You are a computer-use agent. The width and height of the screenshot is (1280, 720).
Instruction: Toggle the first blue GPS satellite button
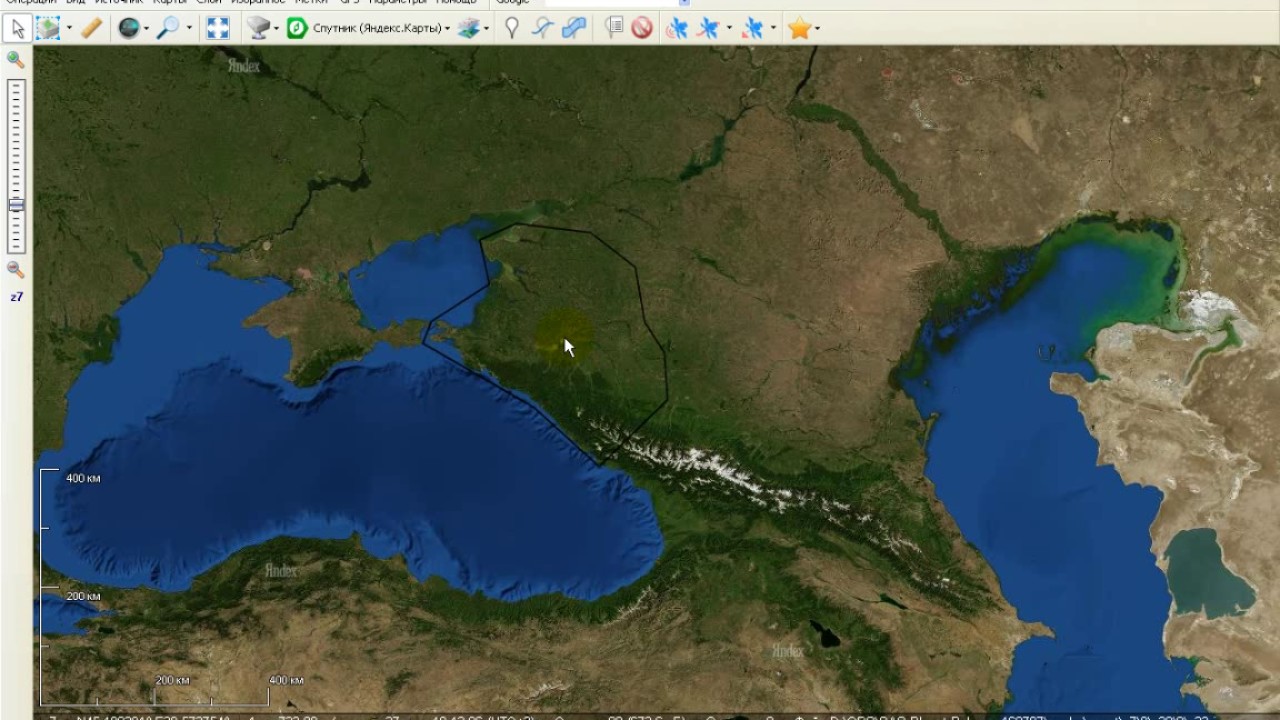tap(677, 28)
